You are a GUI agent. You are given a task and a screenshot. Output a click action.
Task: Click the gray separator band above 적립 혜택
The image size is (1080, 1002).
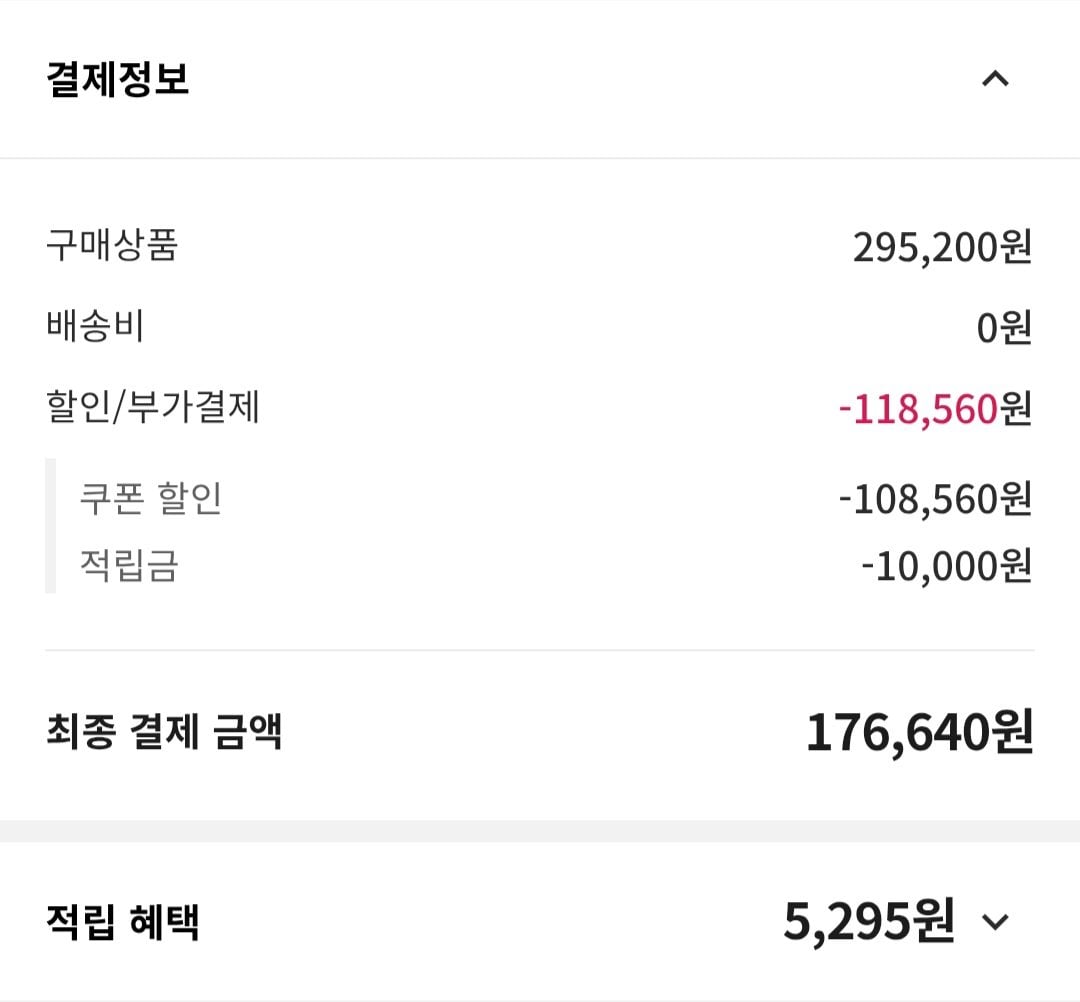[540, 831]
